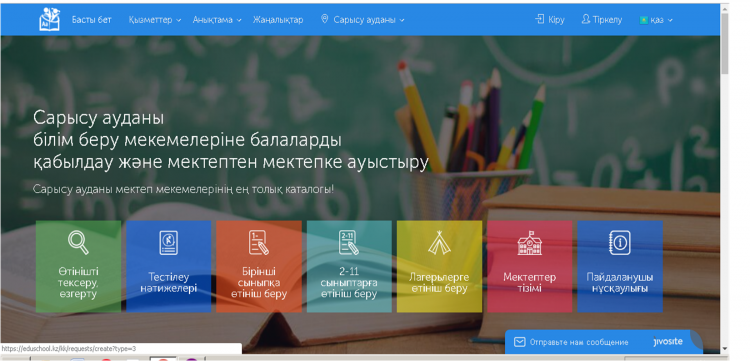Click the jivosite label
The image size is (750, 361).
[x=668, y=341]
